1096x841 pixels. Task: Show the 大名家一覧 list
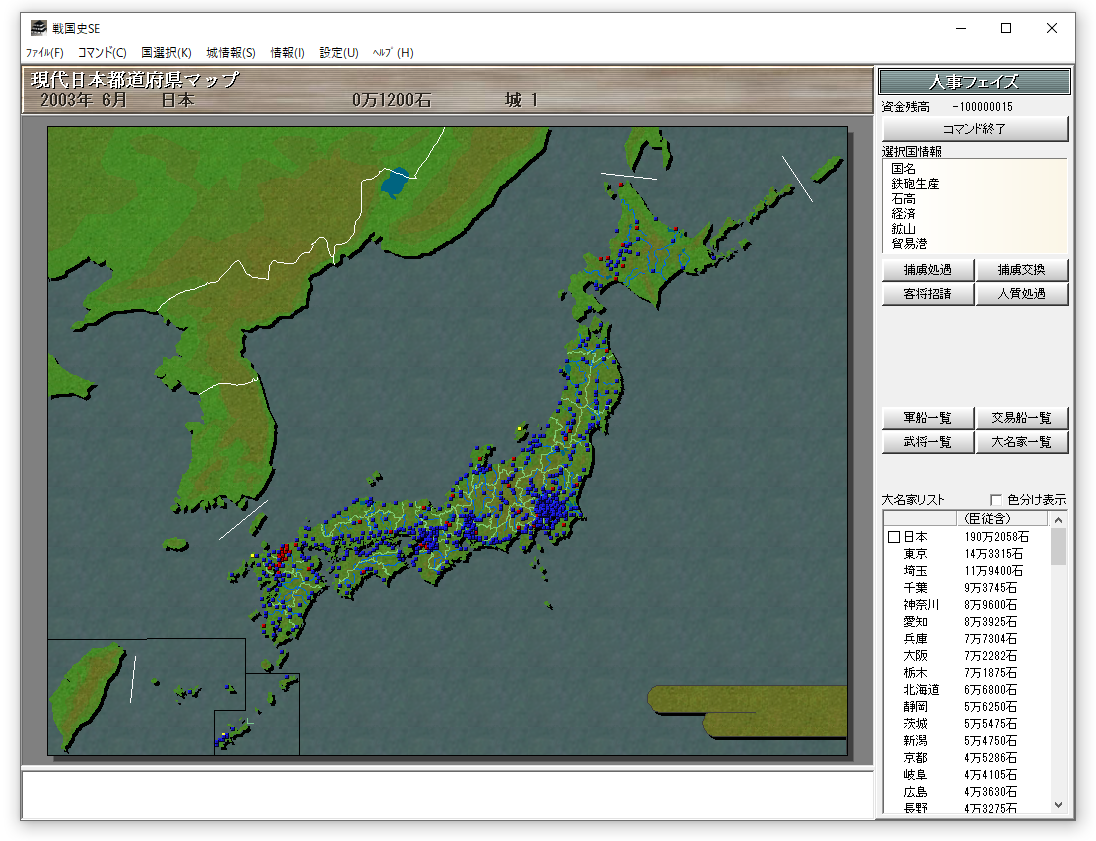tap(1022, 442)
